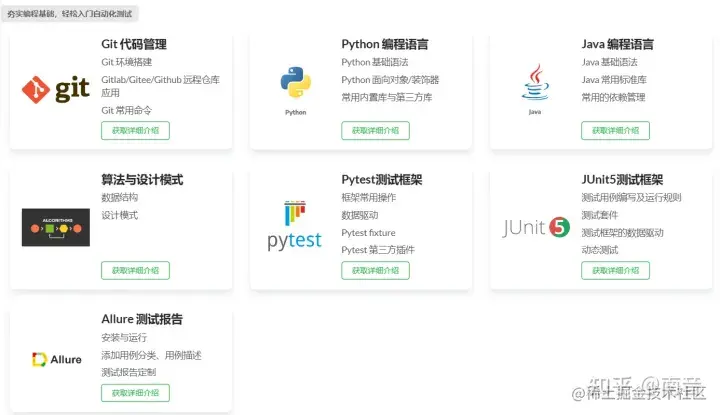Viewport: 720px width, 415px height.
Task: Click the text "常用内置库与第三方库"
Action: (x=387, y=97)
